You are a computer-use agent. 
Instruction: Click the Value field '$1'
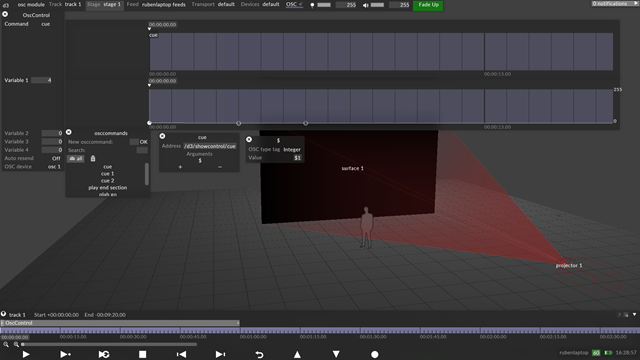297,158
